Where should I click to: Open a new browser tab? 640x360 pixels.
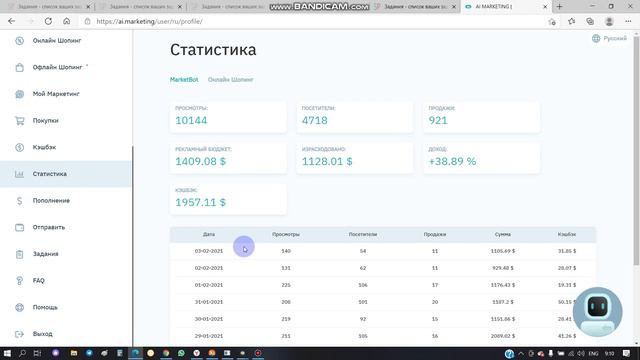coord(560,7)
